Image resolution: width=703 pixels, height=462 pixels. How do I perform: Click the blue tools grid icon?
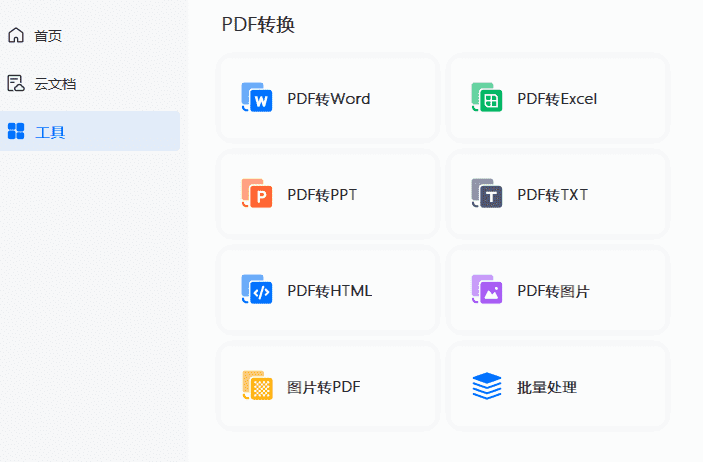pos(16,131)
